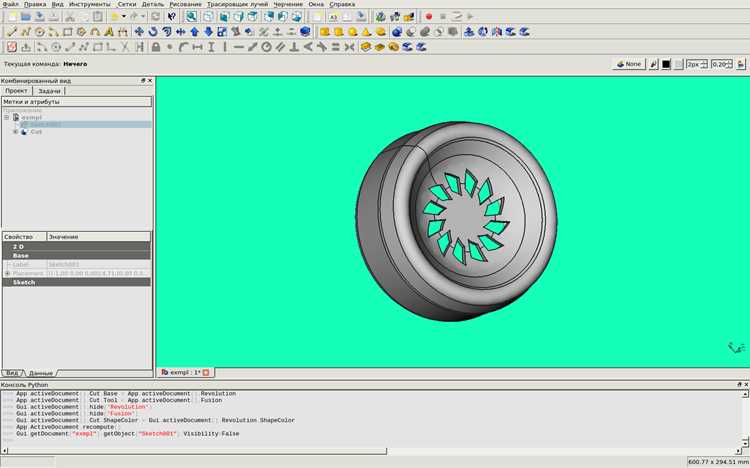Image resolution: width=750 pixels, height=468 pixels.
Task: Click the blue Downgrade arrow icon
Action: 209,32
